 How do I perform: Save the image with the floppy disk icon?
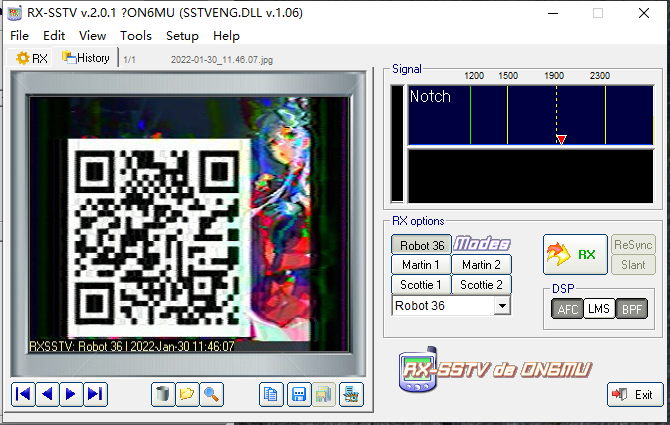[297, 394]
